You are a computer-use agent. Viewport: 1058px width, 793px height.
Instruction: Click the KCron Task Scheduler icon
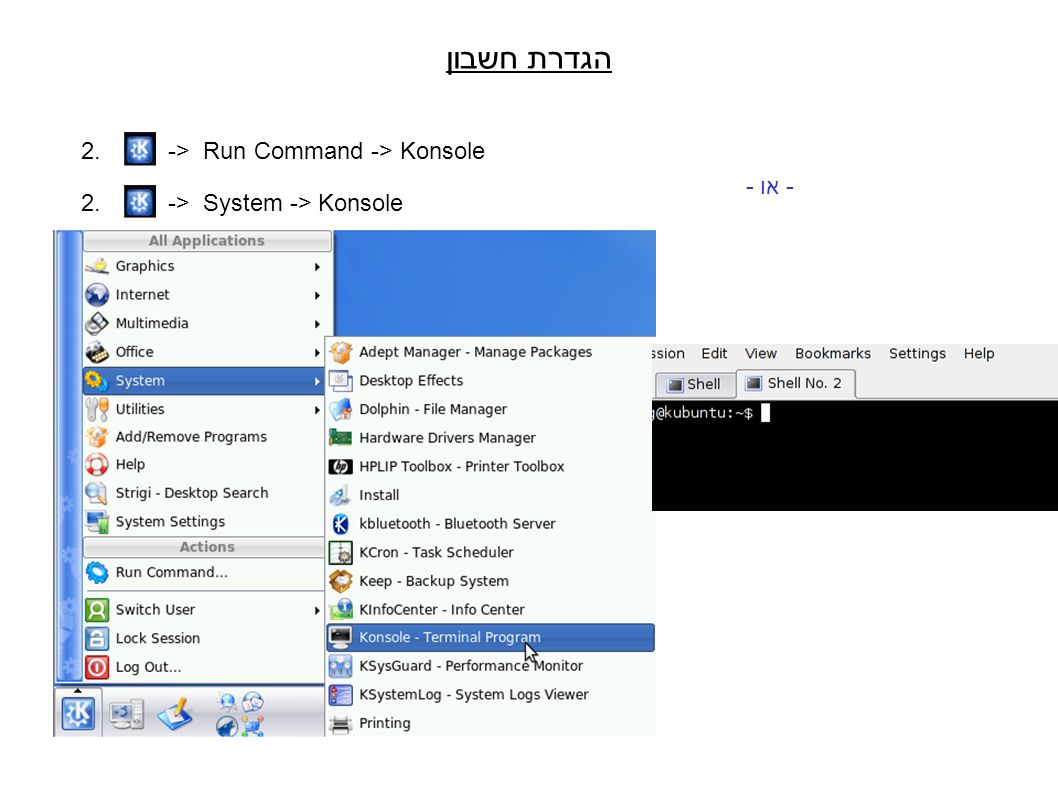341,553
